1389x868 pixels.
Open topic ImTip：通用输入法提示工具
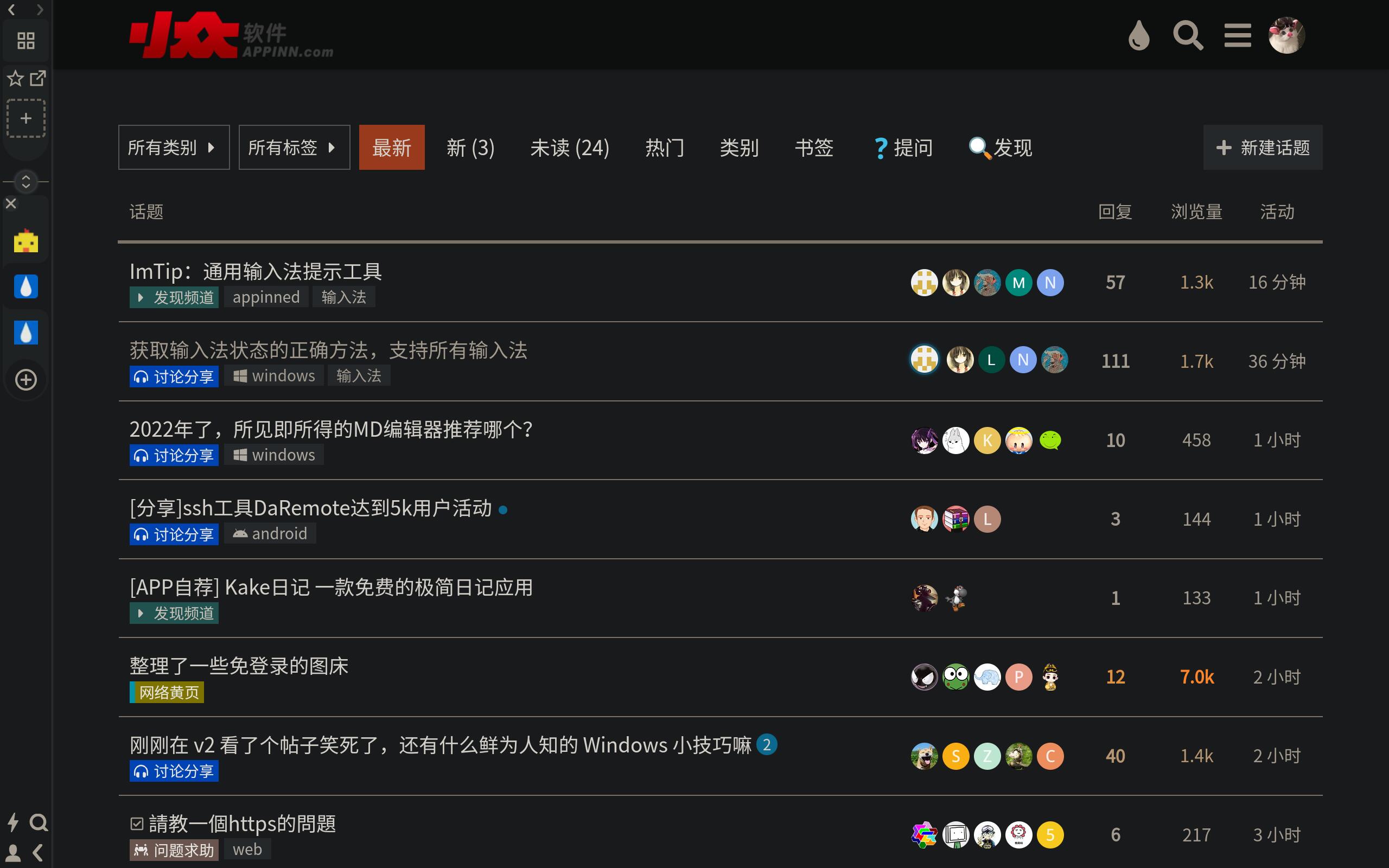coord(256,271)
